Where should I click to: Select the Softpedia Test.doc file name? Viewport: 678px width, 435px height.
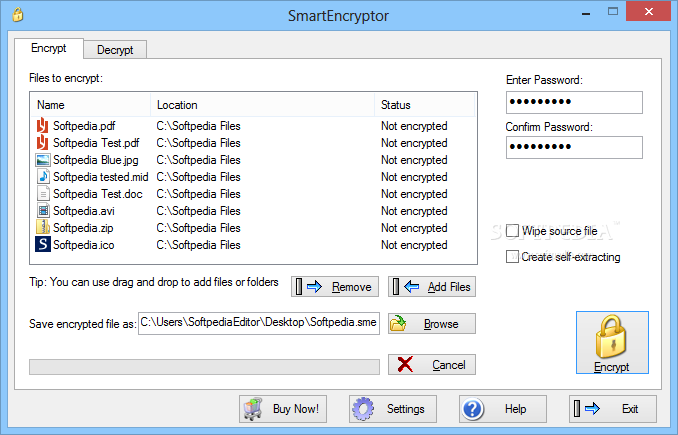coord(98,194)
